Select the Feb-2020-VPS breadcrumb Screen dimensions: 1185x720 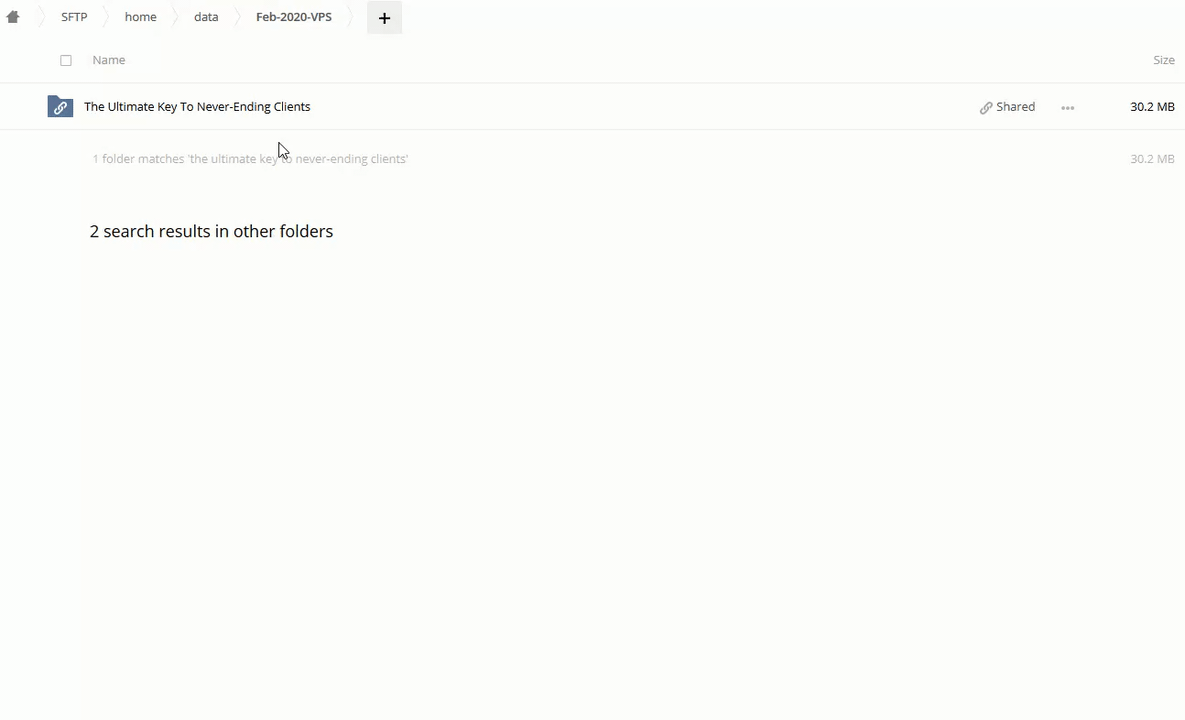(293, 17)
